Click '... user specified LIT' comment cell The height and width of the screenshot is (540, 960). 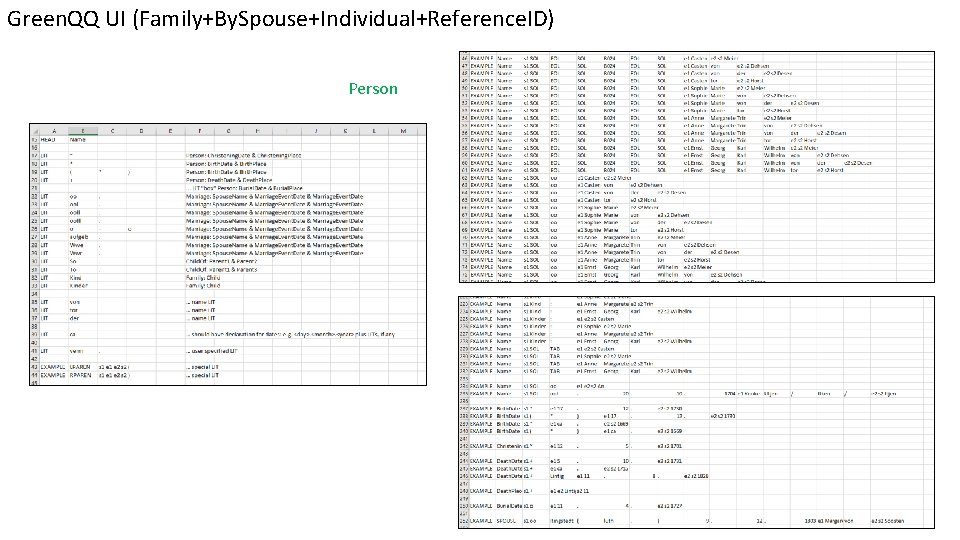click(212, 351)
